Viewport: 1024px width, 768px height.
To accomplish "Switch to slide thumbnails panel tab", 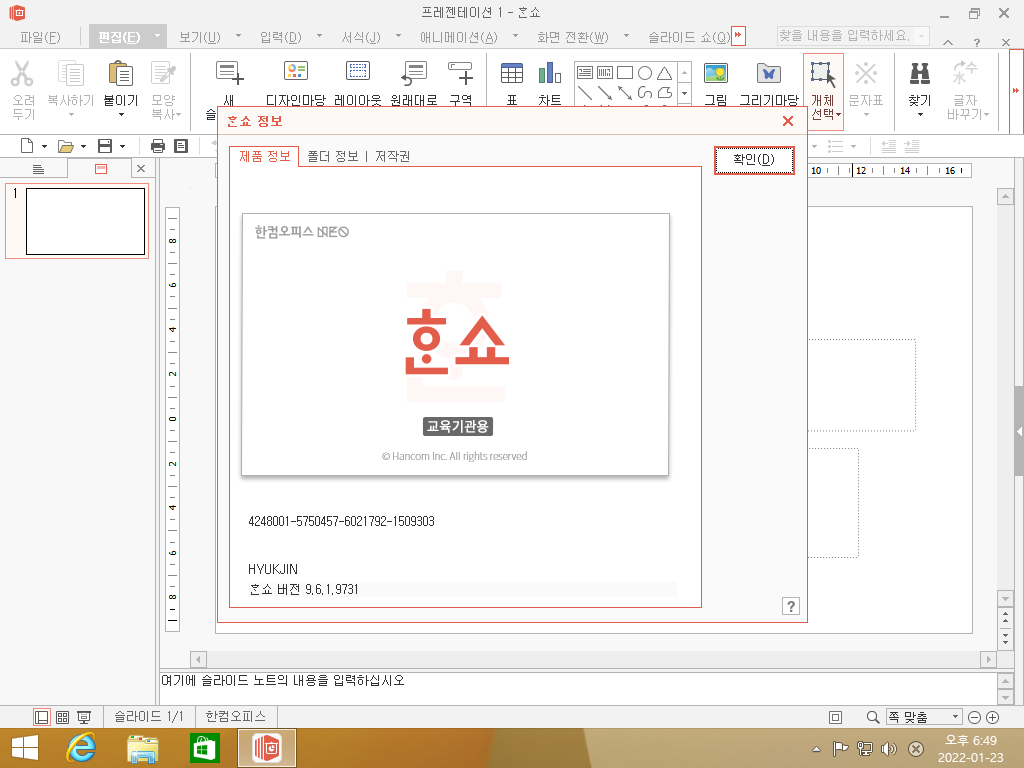I will coord(101,169).
